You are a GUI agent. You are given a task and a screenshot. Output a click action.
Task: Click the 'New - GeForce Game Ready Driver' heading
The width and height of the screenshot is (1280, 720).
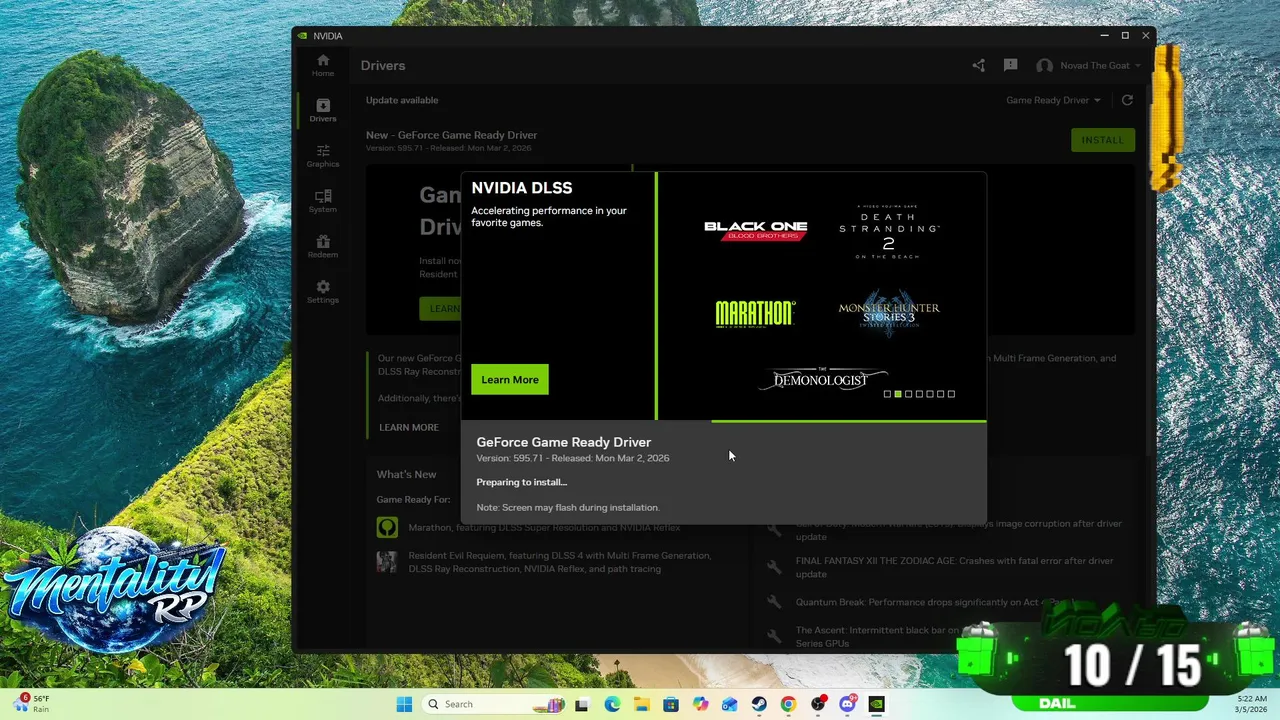[x=451, y=135]
